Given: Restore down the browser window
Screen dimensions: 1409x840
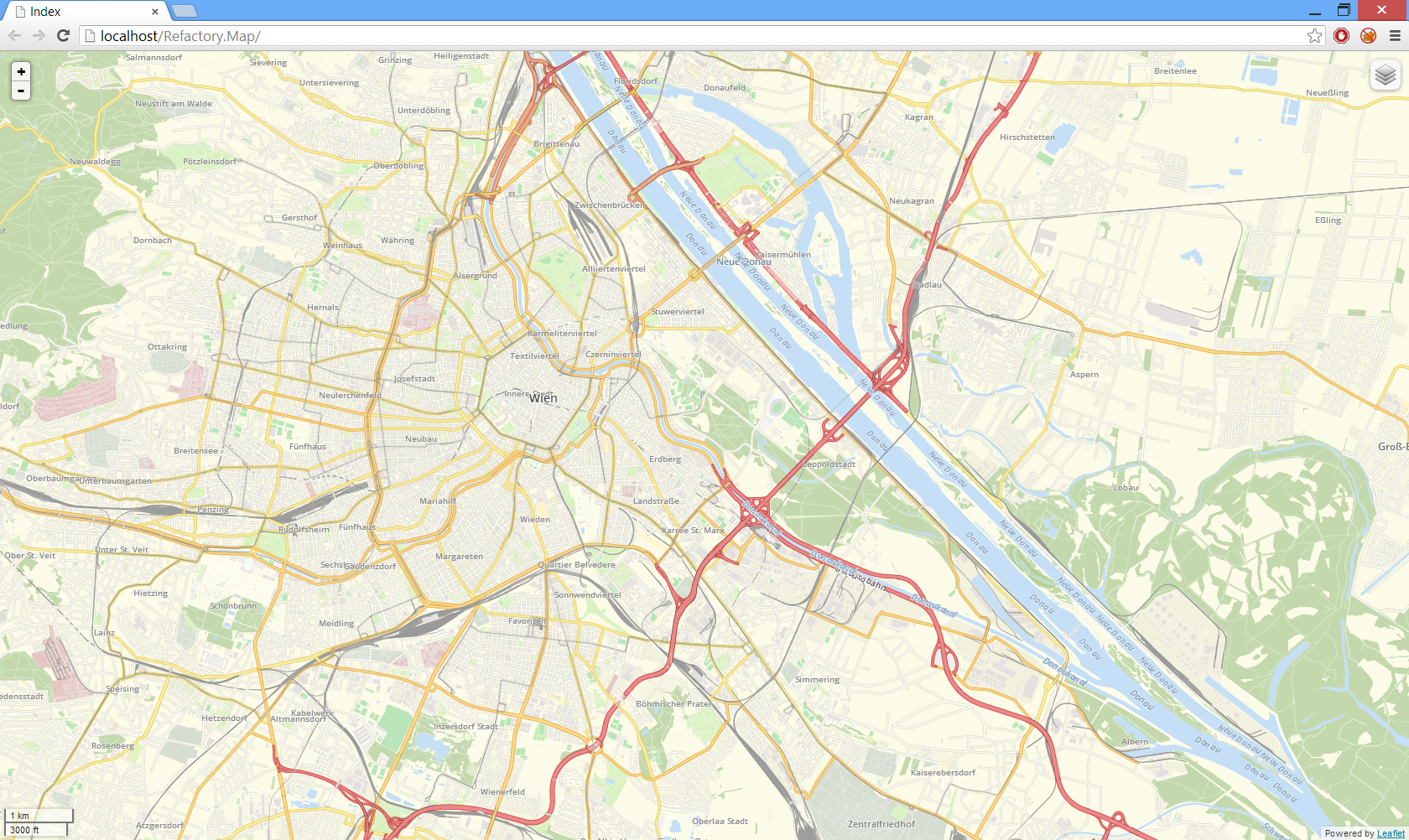Looking at the screenshot, I should point(1344,11).
